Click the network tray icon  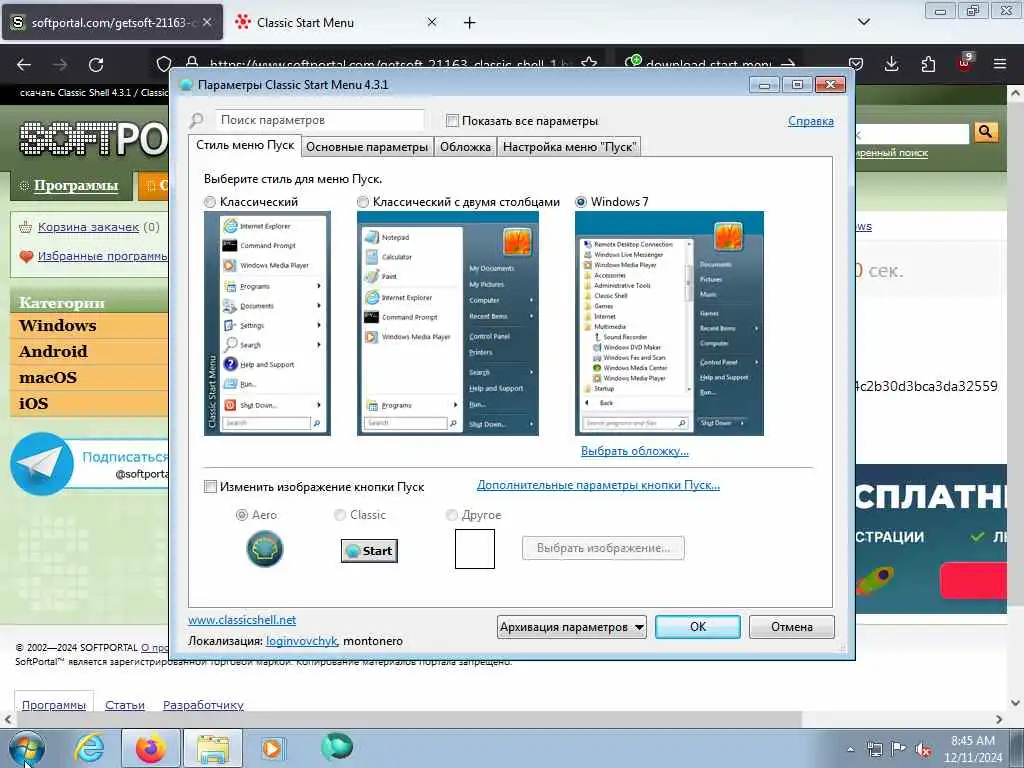coord(874,750)
